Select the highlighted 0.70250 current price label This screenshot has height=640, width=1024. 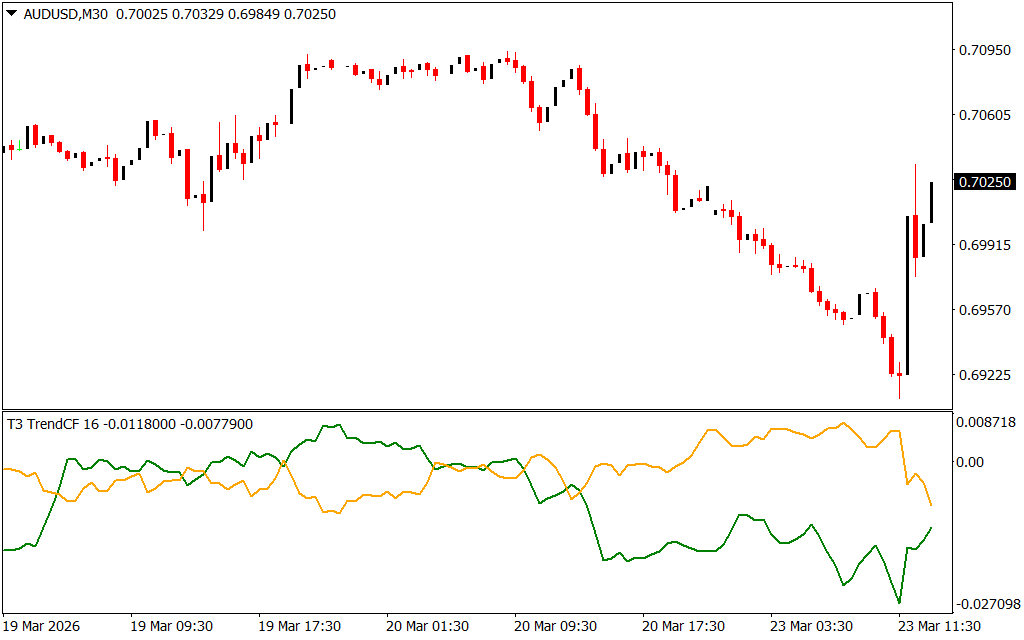pos(985,182)
